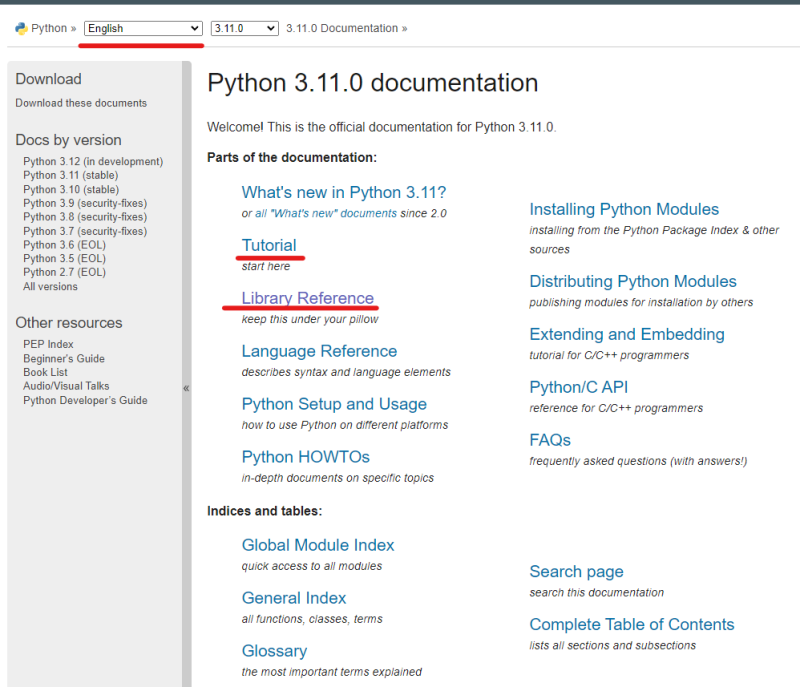800x687 pixels.
Task: Open the Library Reference page
Action: 307,298
